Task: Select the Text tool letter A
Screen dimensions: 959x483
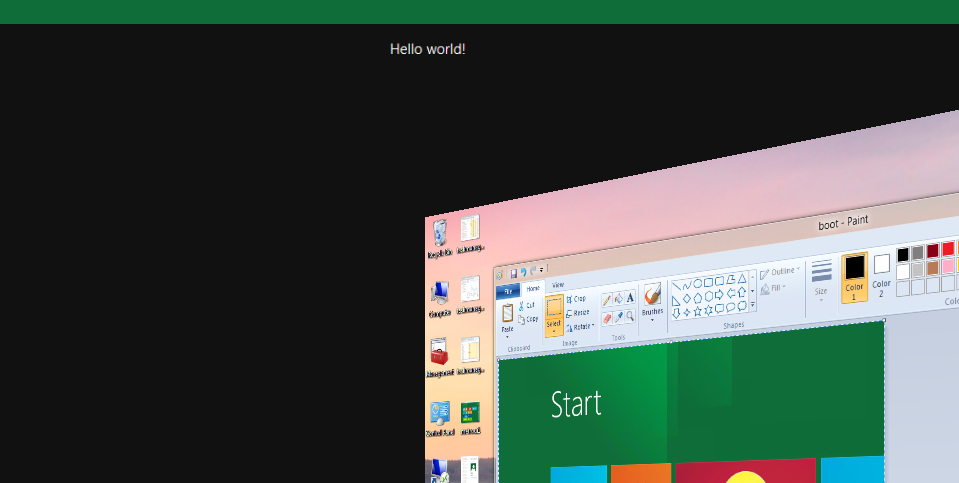Action: click(x=630, y=297)
